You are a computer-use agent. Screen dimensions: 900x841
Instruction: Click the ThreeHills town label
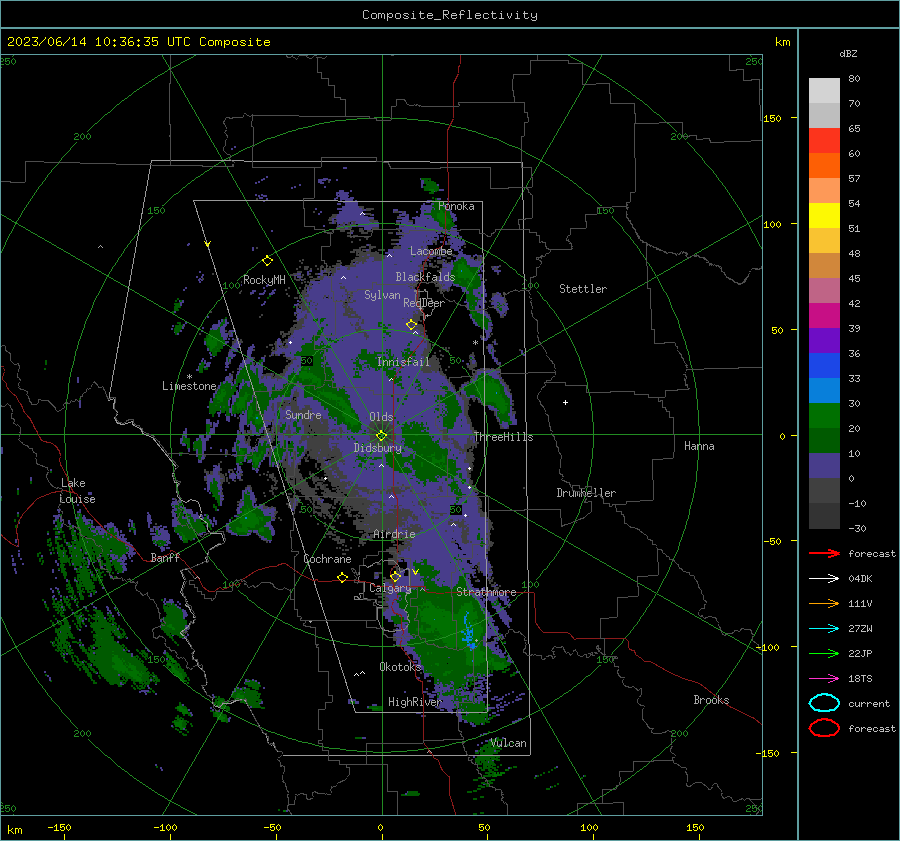point(503,437)
